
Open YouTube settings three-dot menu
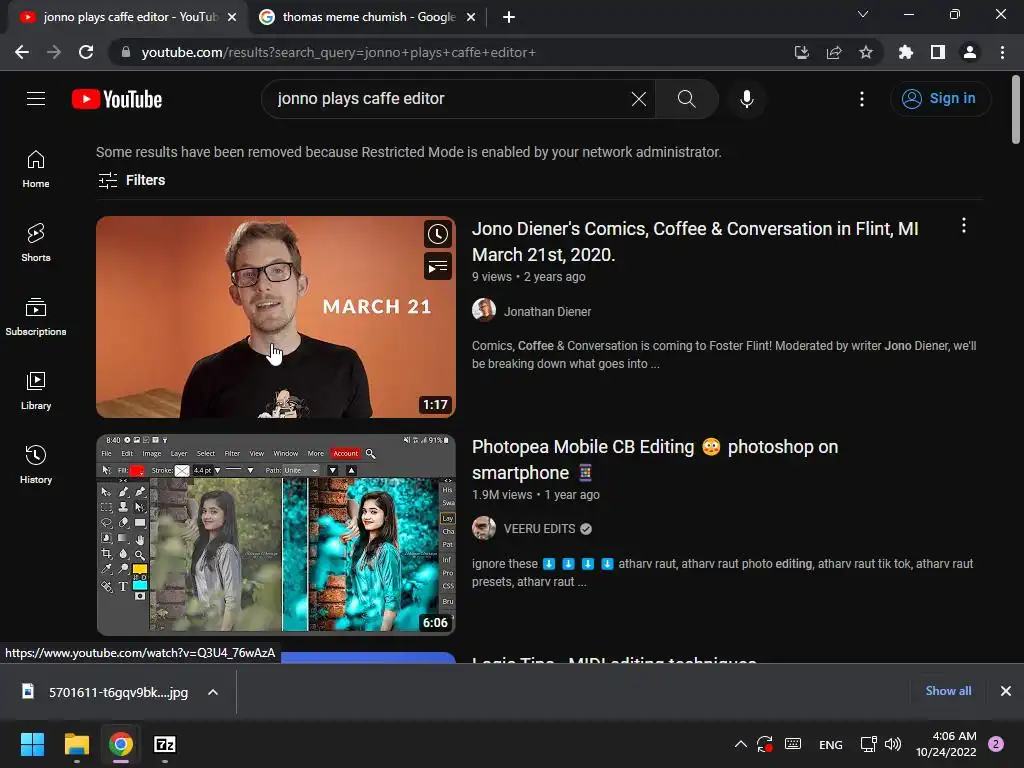(861, 99)
